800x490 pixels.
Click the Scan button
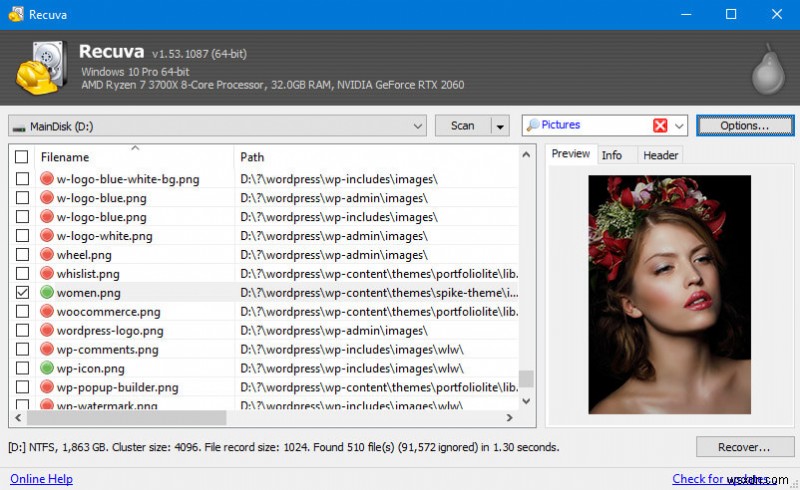pos(463,126)
